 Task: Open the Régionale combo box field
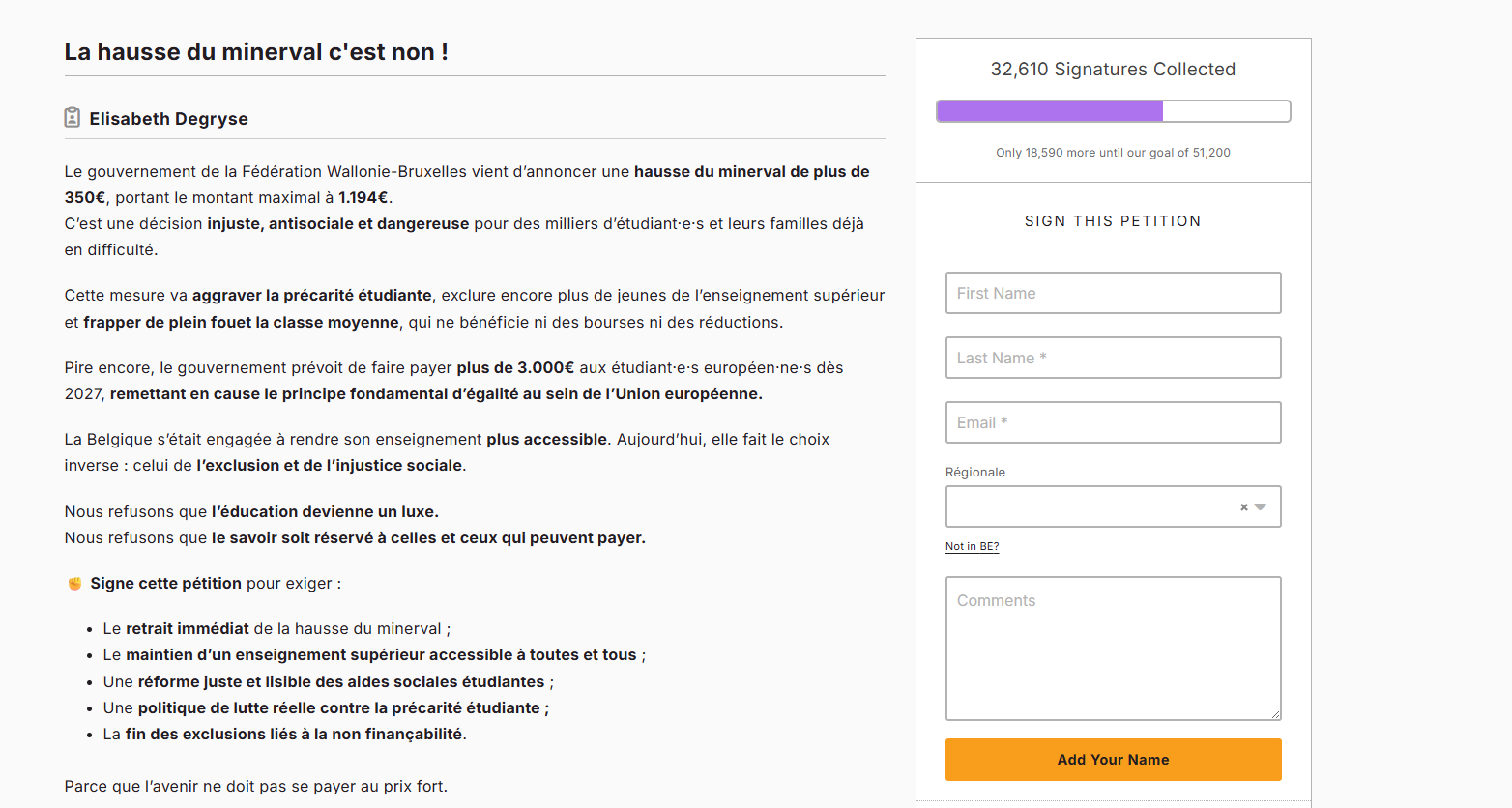(1088, 507)
